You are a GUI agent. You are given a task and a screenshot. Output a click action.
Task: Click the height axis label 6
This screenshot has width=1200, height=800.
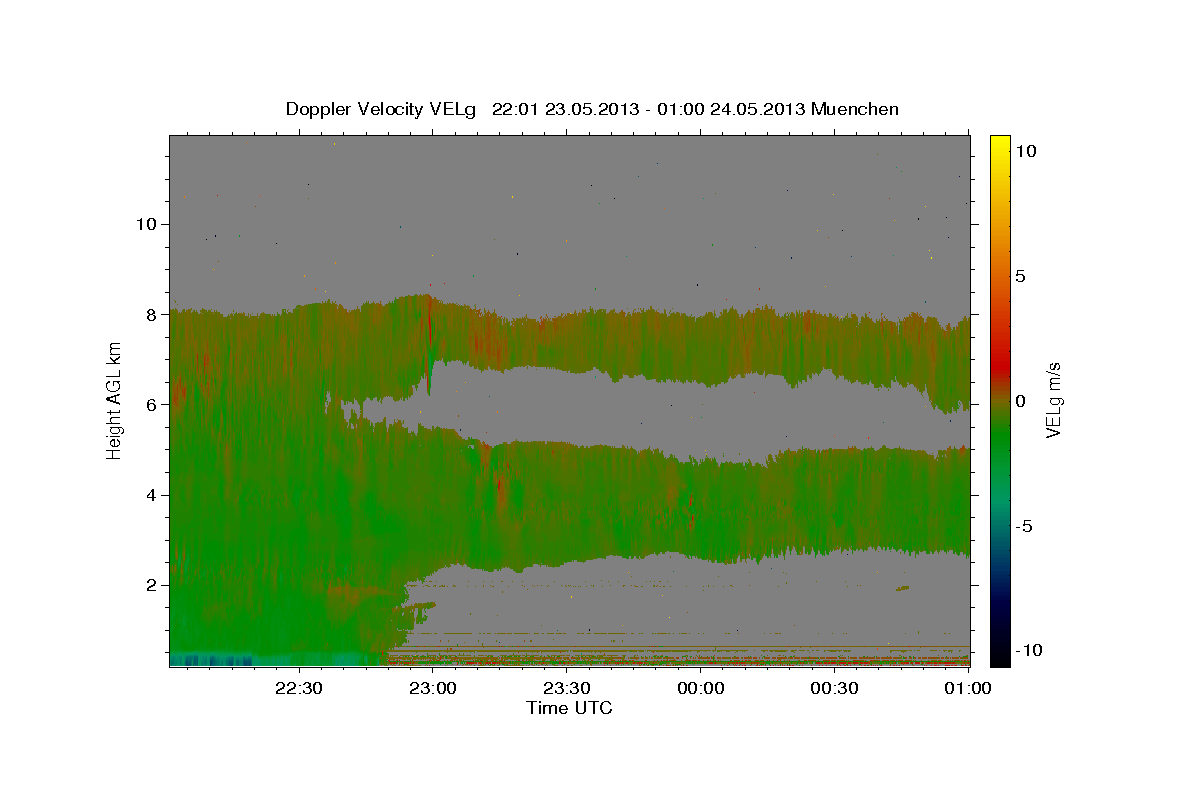click(x=152, y=404)
